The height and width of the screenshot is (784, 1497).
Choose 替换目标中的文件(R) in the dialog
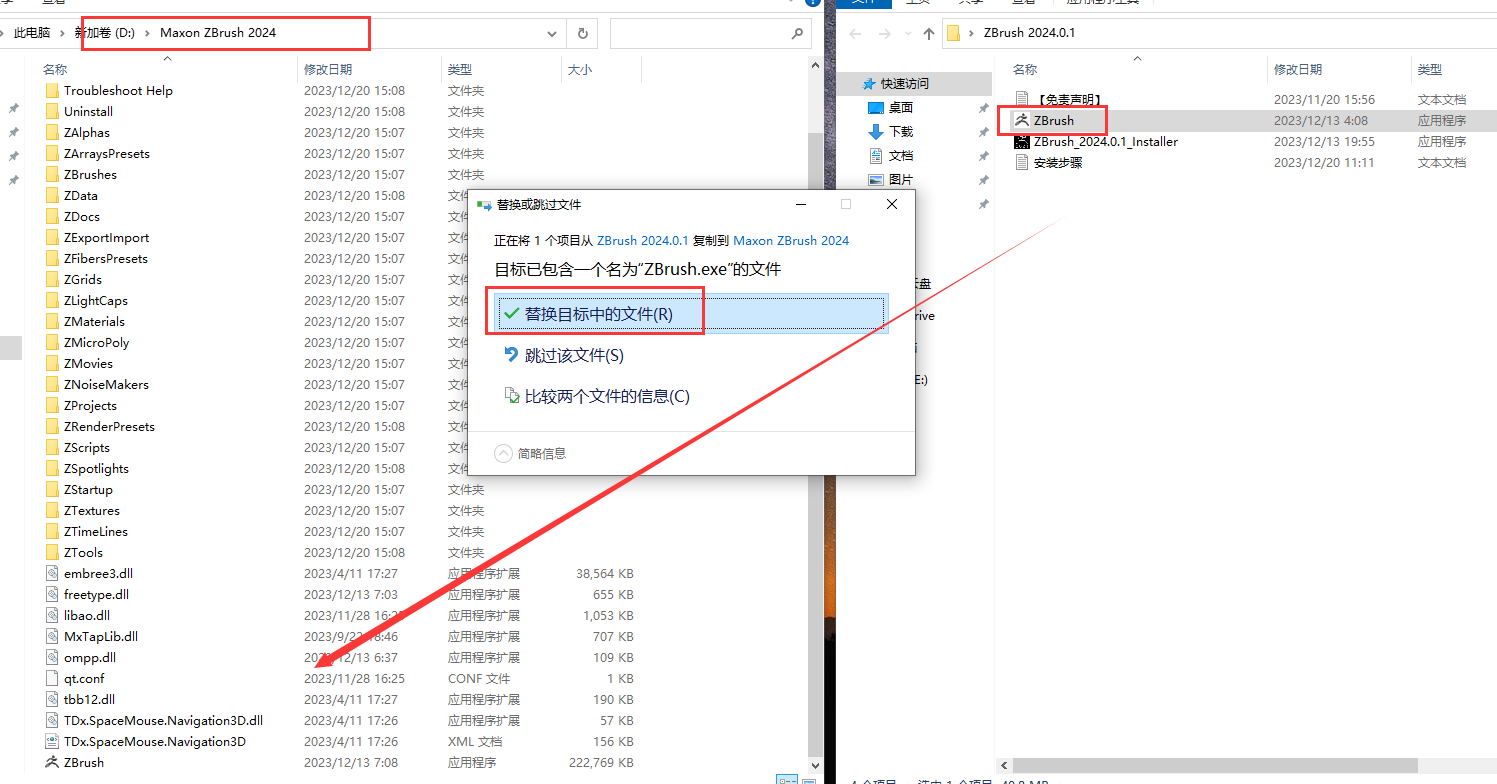point(691,314)
